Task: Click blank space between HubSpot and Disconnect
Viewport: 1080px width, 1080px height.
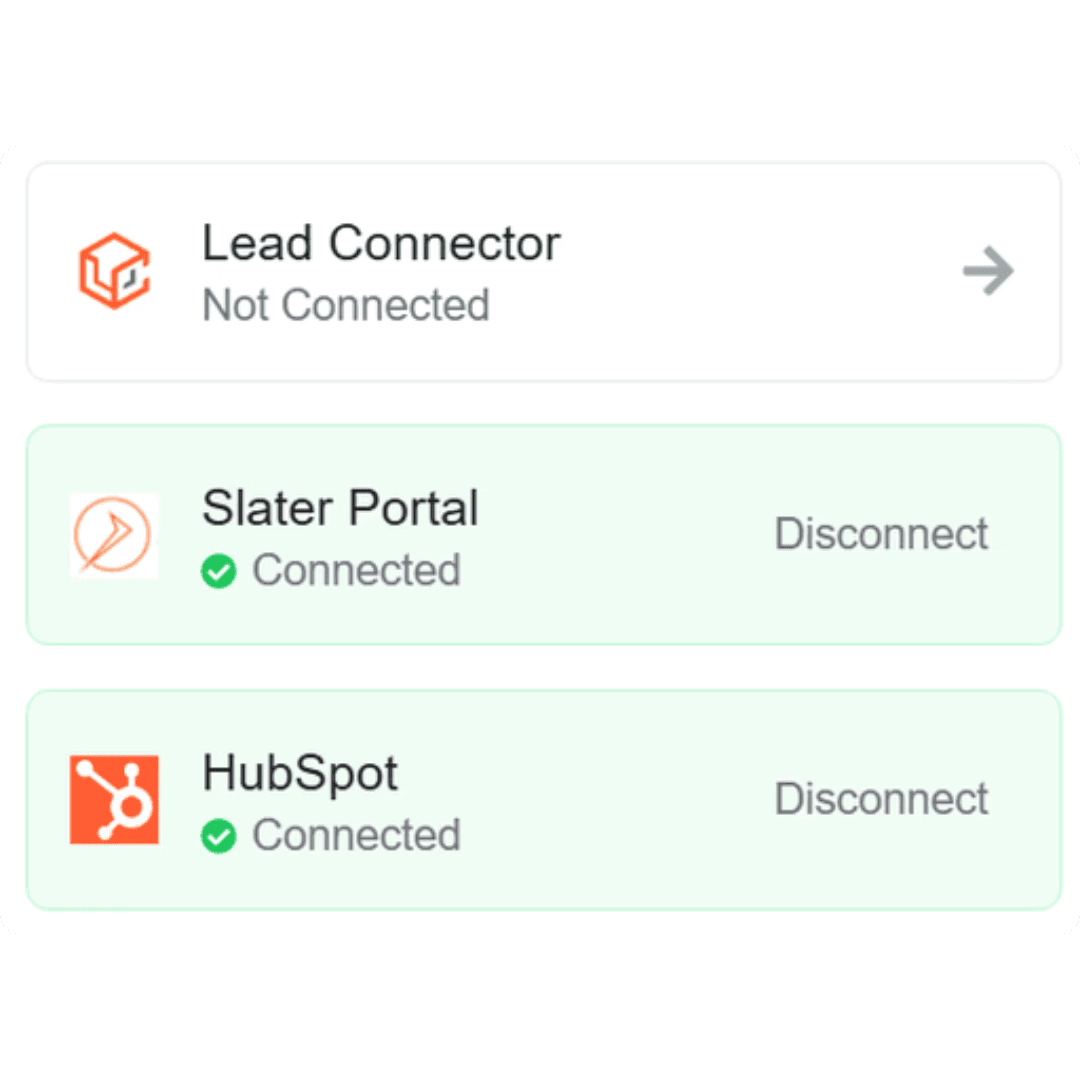Action: [585, 800]
